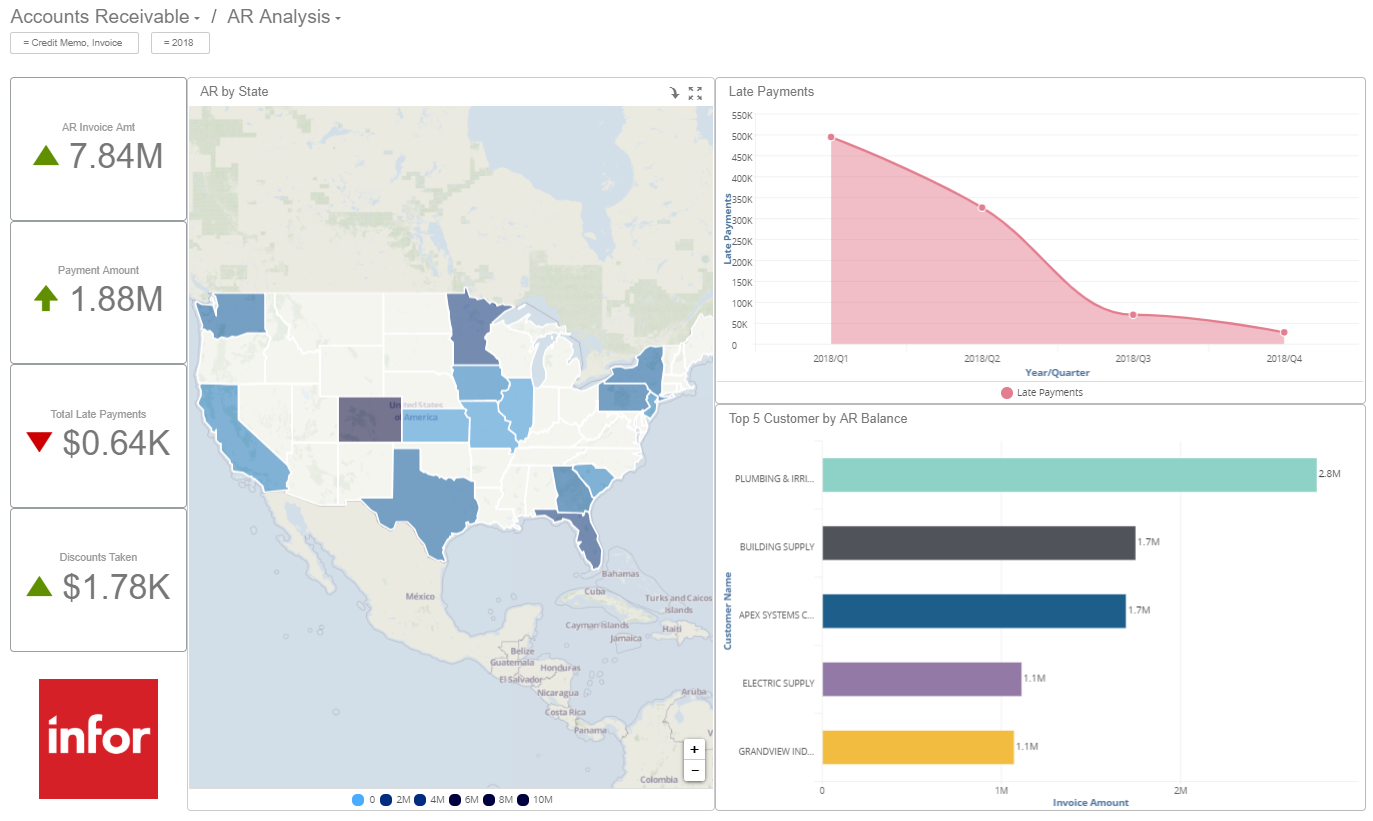Expand AR by State to fullscreen
Screen dimensions: 1373x821
click(695, 92)
